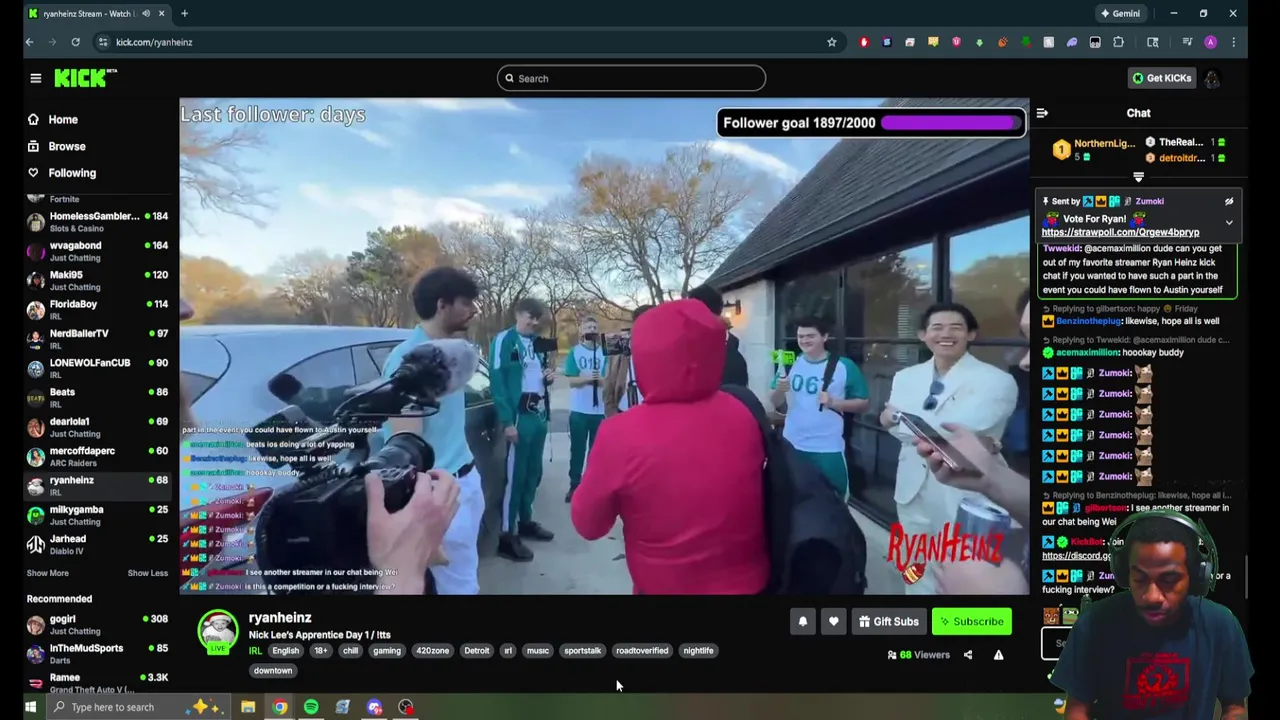Open Chrome extensions puzzle icon
The width and height of the screenshot is (1280, 720).
(x=1118, y=42)
